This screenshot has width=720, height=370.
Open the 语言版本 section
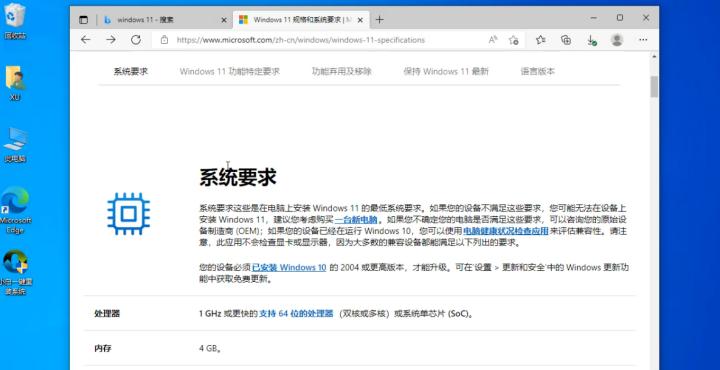(537, 72)
